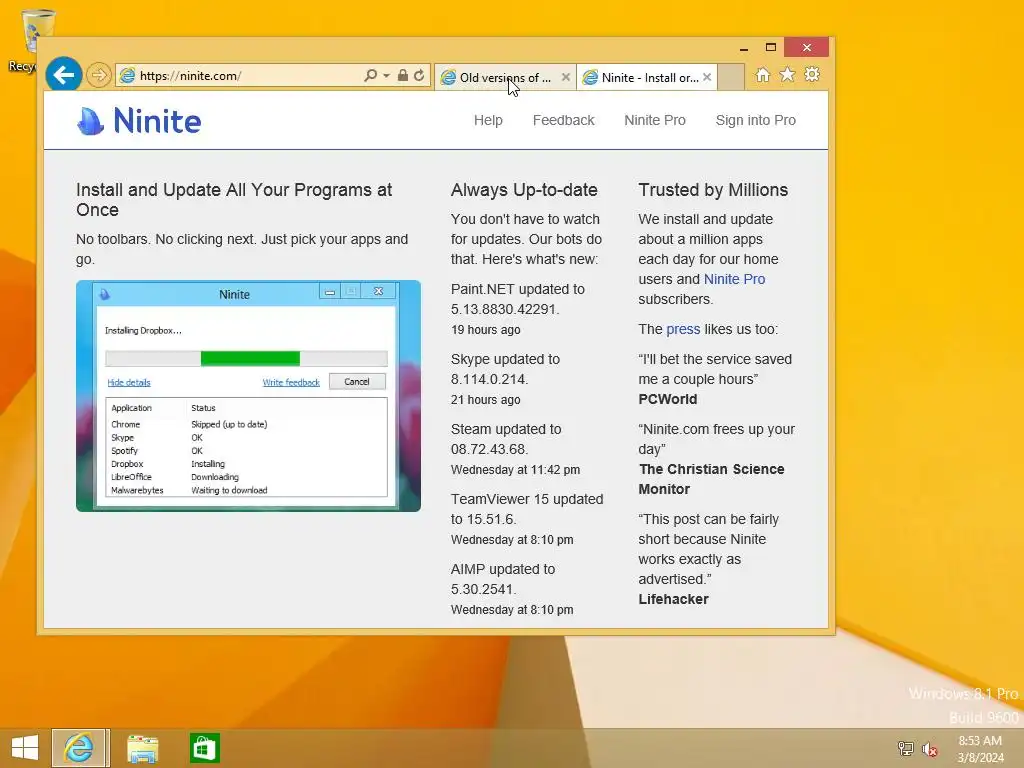
Task: Click the Trusted by Millions heading
Action: pyautogui.click(x=713, y=190)
